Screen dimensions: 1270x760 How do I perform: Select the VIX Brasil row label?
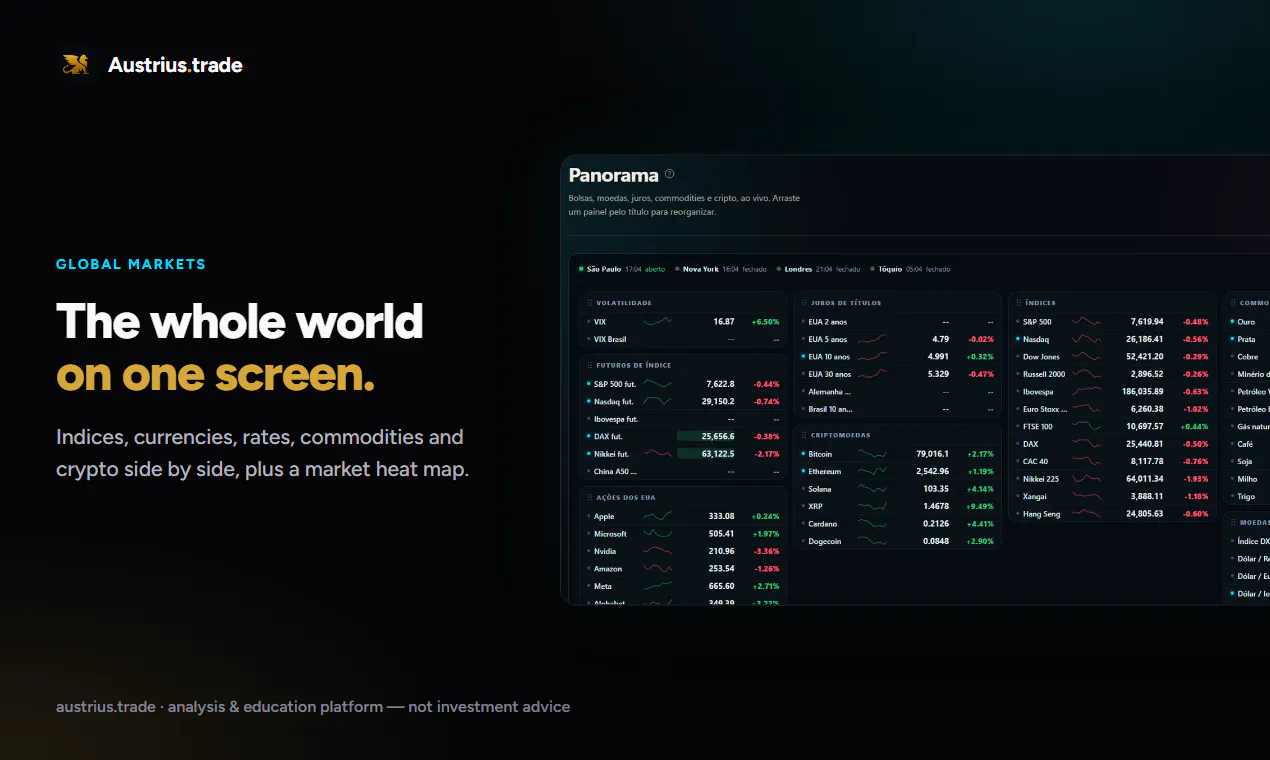point(610,340)
